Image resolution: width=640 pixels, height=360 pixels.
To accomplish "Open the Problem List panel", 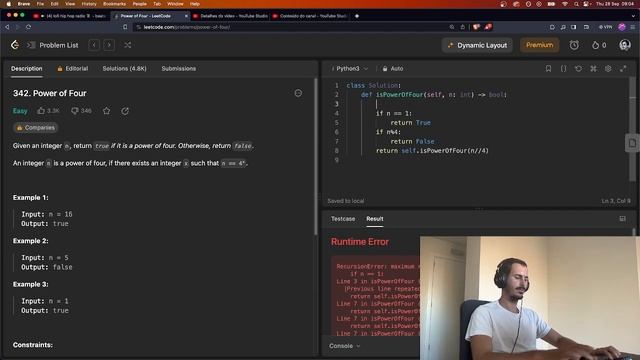I will point(53,45).
